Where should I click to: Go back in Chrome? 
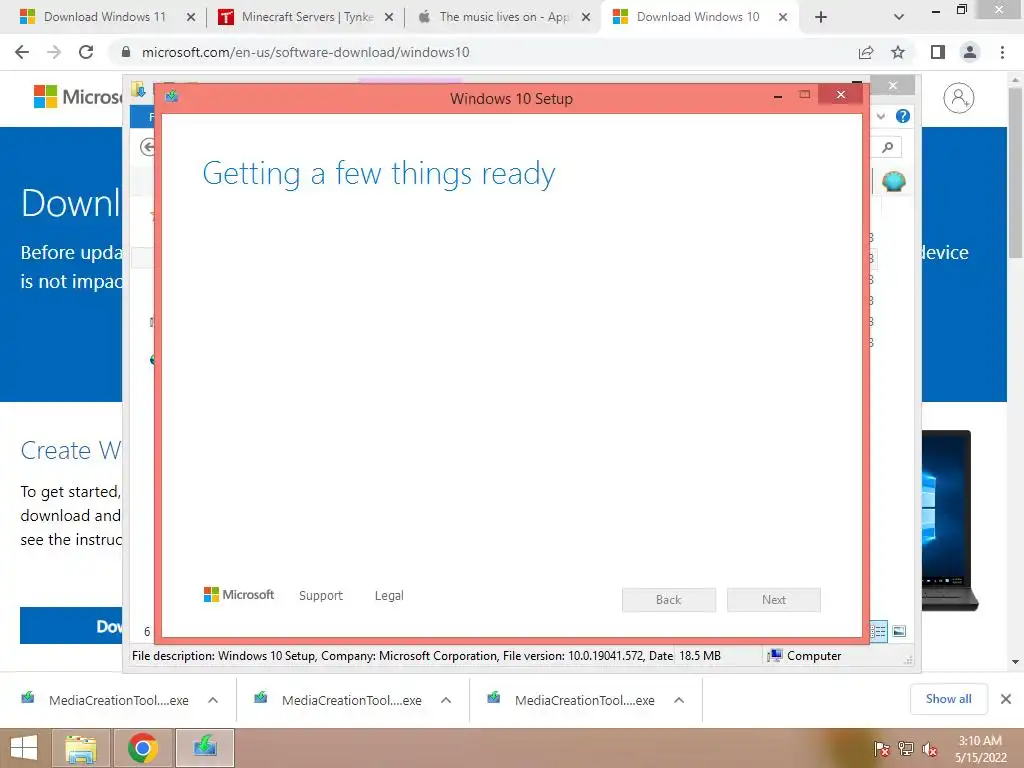(x=22, y=52)
